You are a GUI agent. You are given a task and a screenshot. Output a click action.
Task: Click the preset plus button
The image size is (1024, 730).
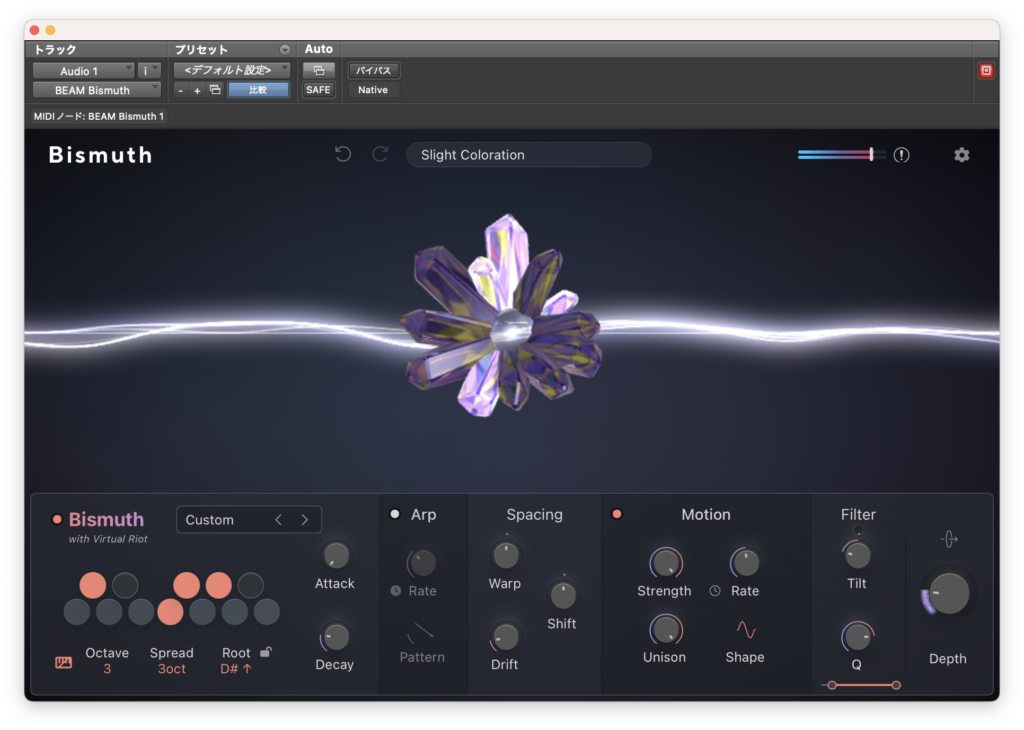[197, 91]
